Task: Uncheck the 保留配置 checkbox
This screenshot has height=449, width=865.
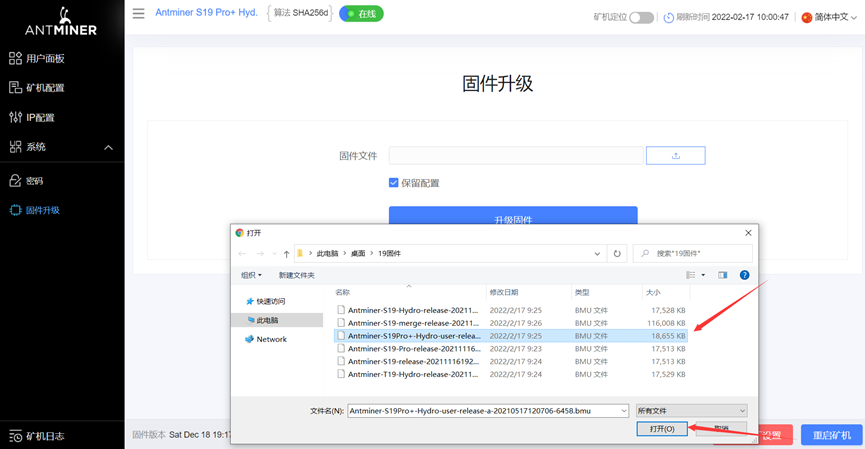Action: click(393, 183)
